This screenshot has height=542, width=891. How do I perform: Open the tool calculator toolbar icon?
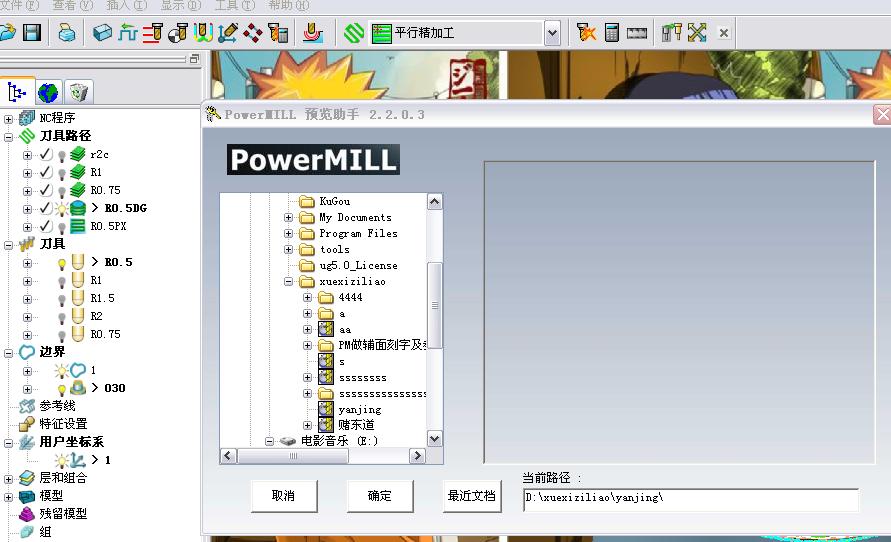point(278,32)
